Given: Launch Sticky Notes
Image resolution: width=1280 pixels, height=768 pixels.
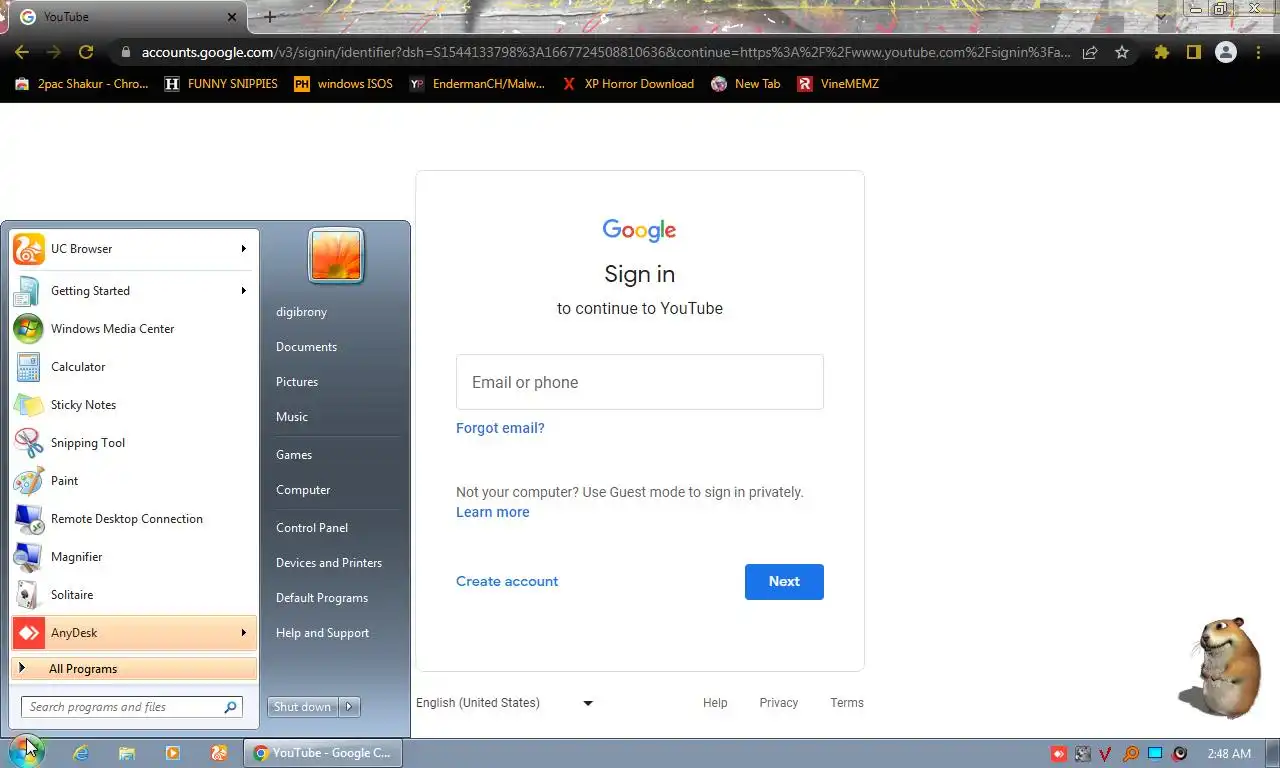Looking at the screenshot, I should [134, 405].
